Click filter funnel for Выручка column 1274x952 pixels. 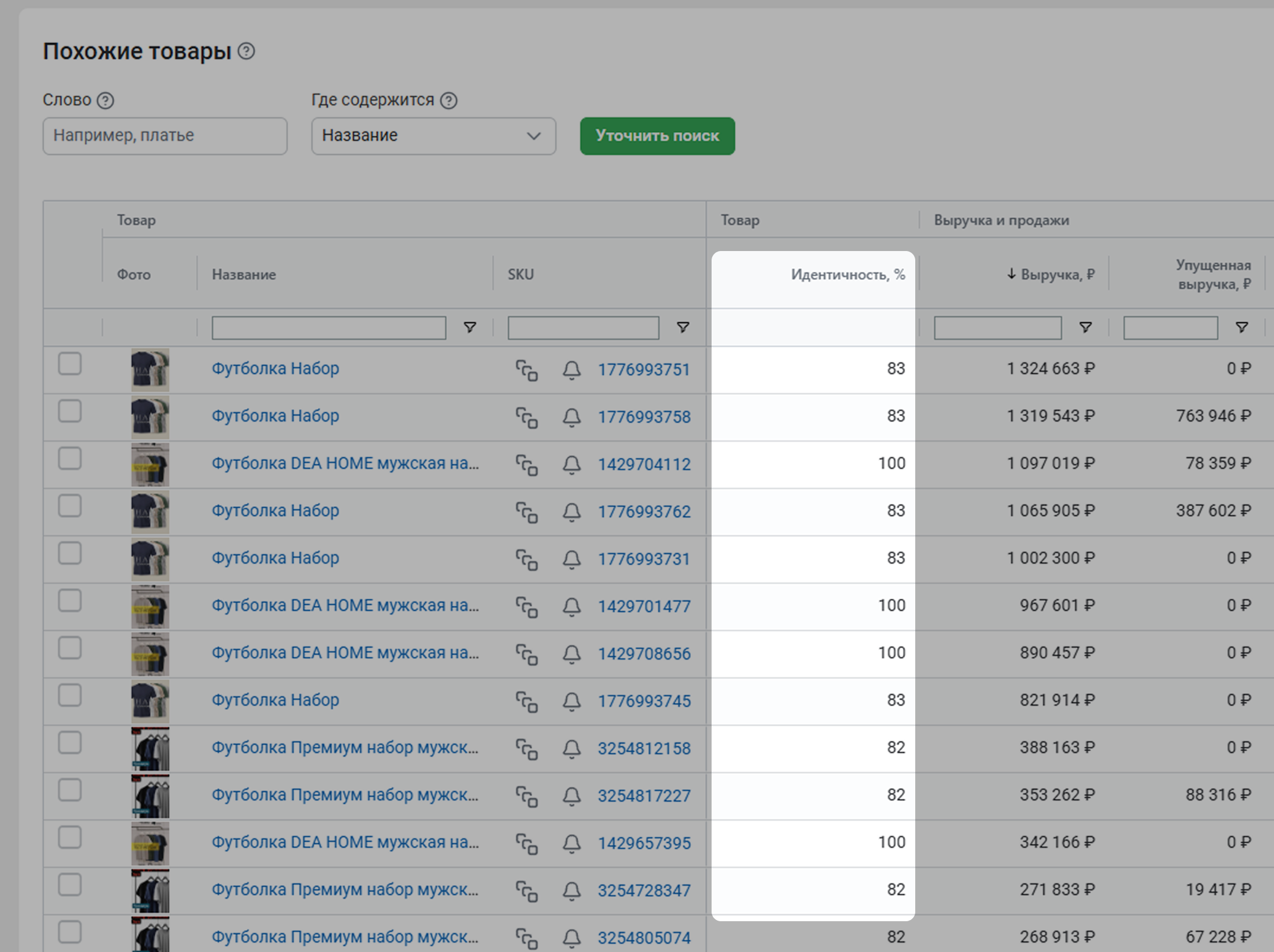1085,327
